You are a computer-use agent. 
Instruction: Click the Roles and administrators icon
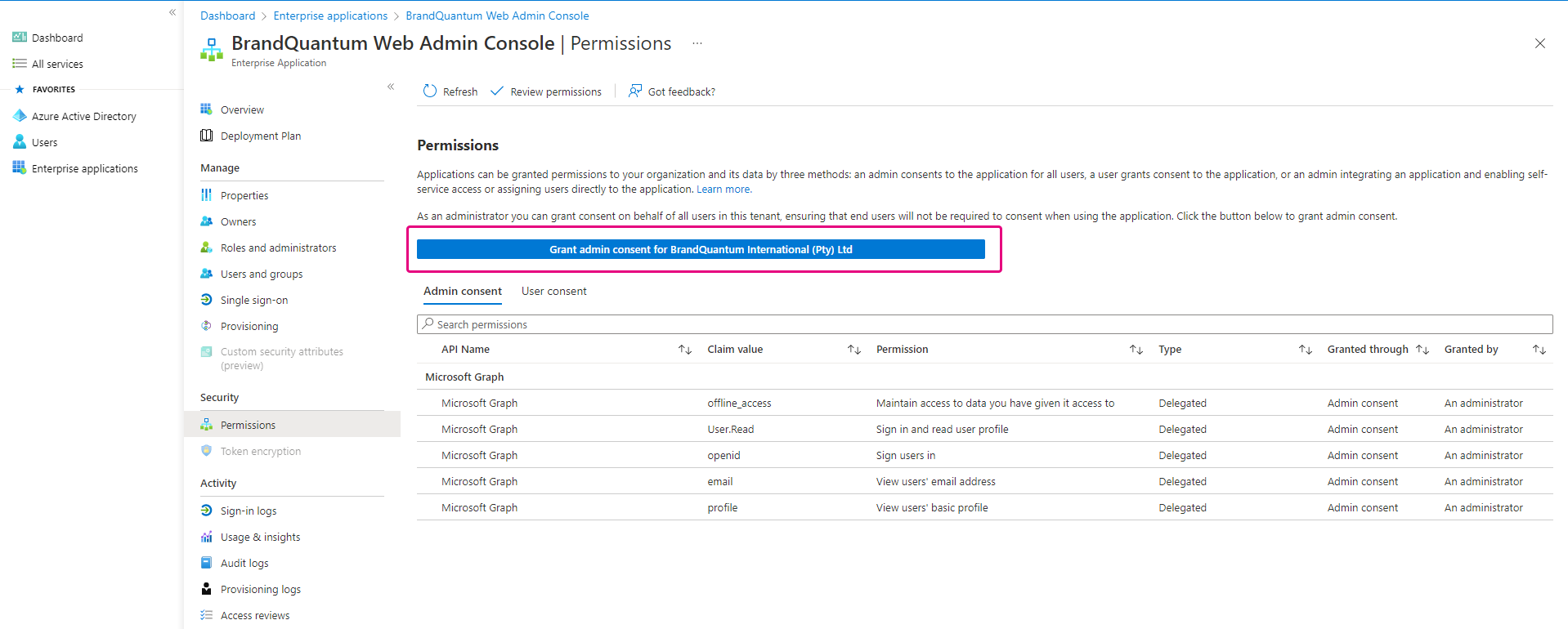click(206, 248)
